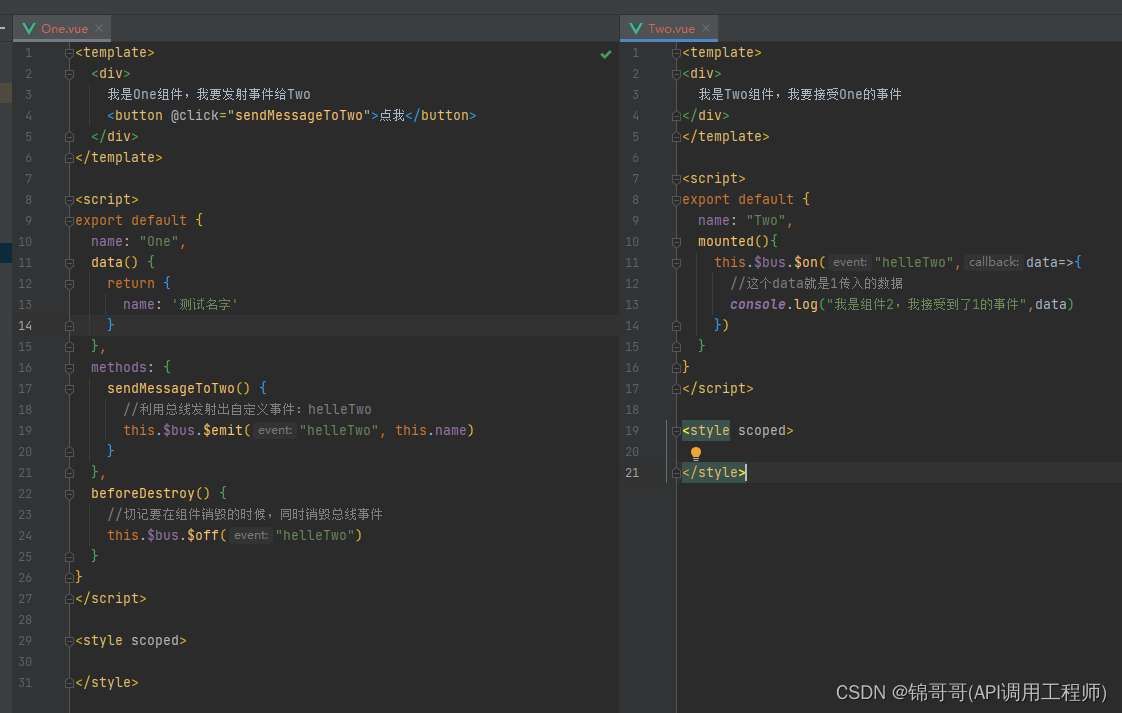This screenshot has width=1122, height=713.
Task: Click the comment on line 18 of One.vue
Action: [247, 409]
